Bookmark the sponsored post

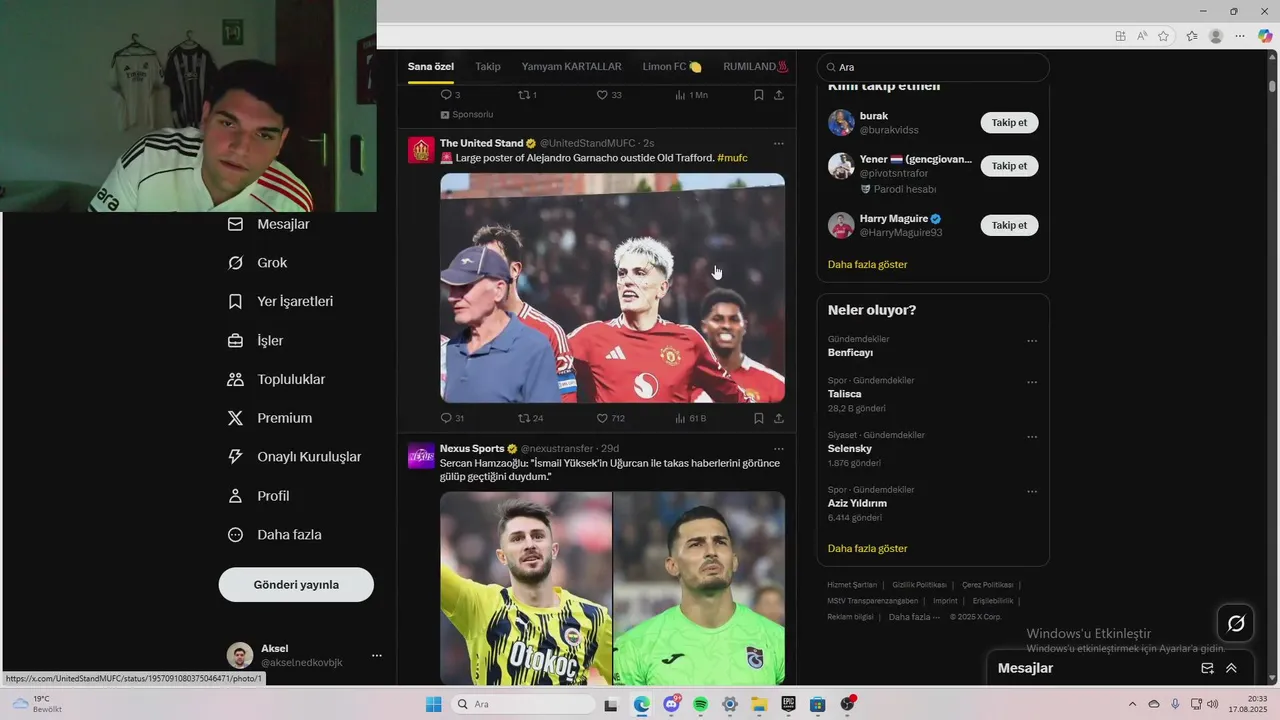point(759,95)
